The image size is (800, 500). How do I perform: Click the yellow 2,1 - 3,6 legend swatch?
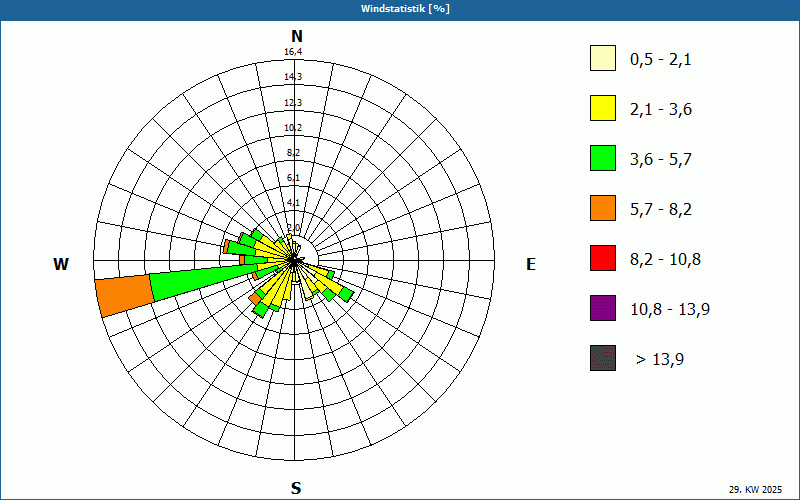click(603, 108)
